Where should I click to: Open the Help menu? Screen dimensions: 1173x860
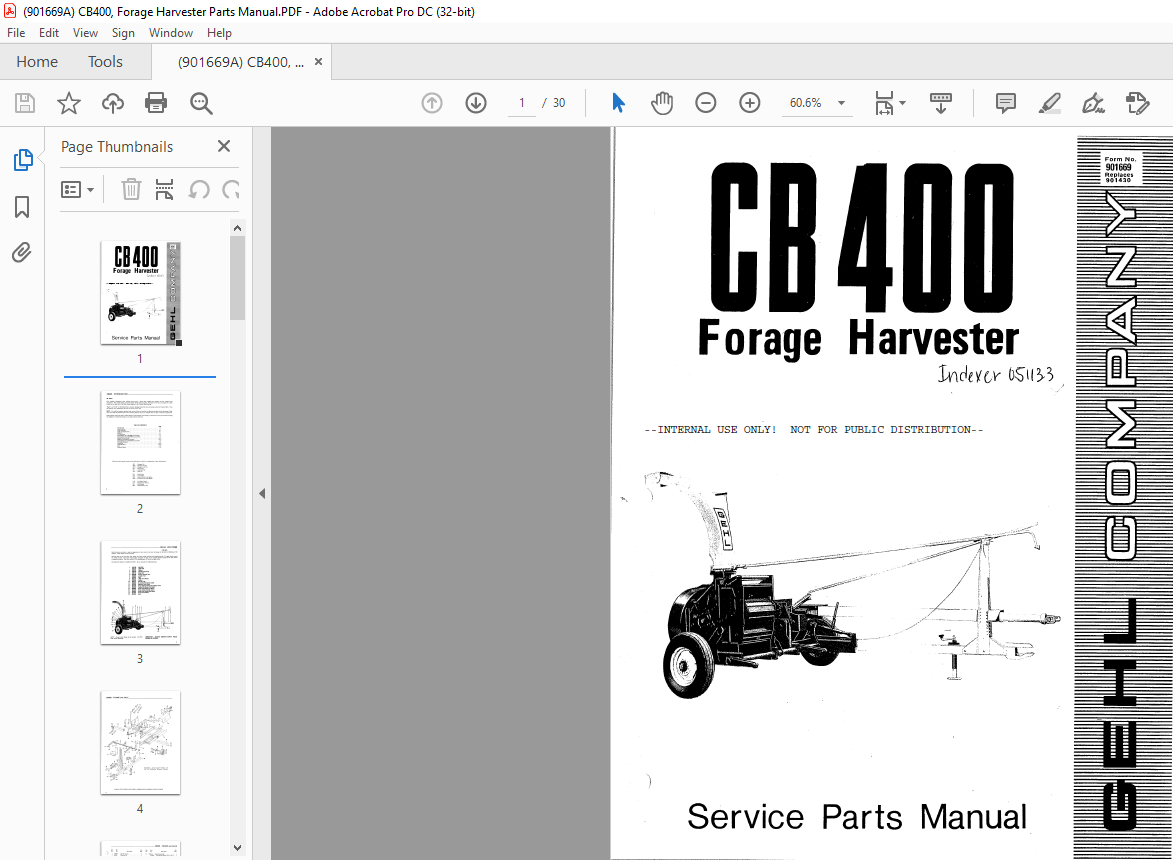(219, 33)
